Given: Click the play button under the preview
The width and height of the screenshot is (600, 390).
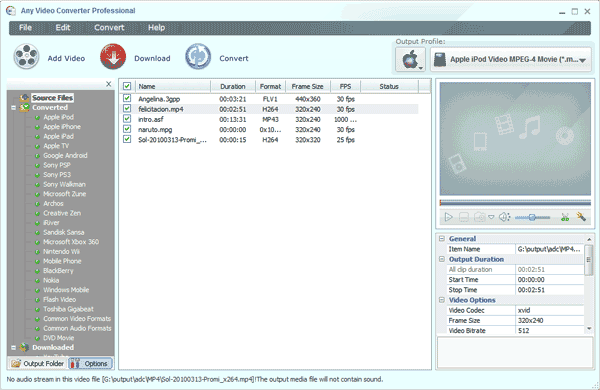Looking at the screenshot, I should [448, 217].
